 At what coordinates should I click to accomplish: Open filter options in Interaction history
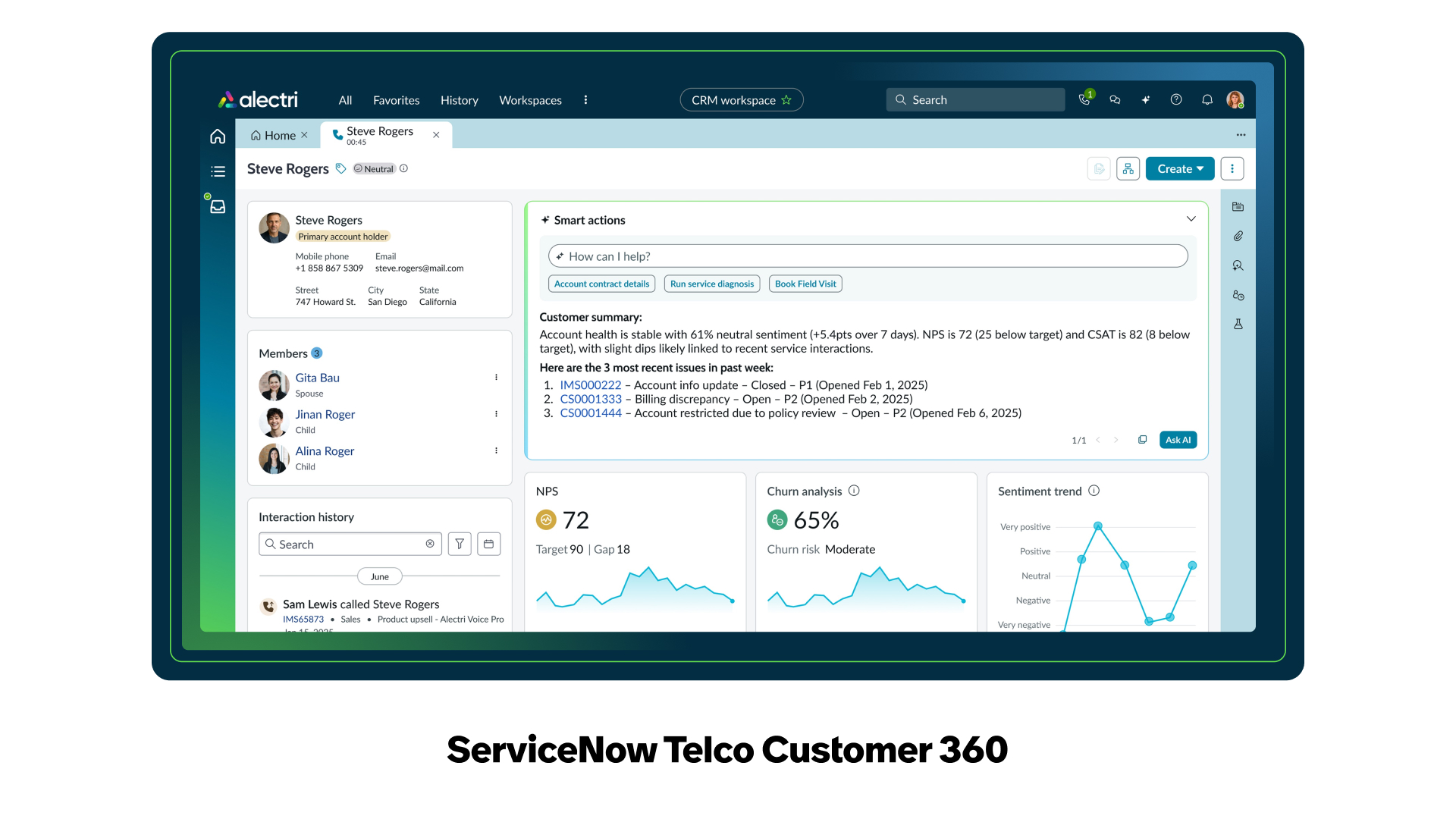point(460,544)
